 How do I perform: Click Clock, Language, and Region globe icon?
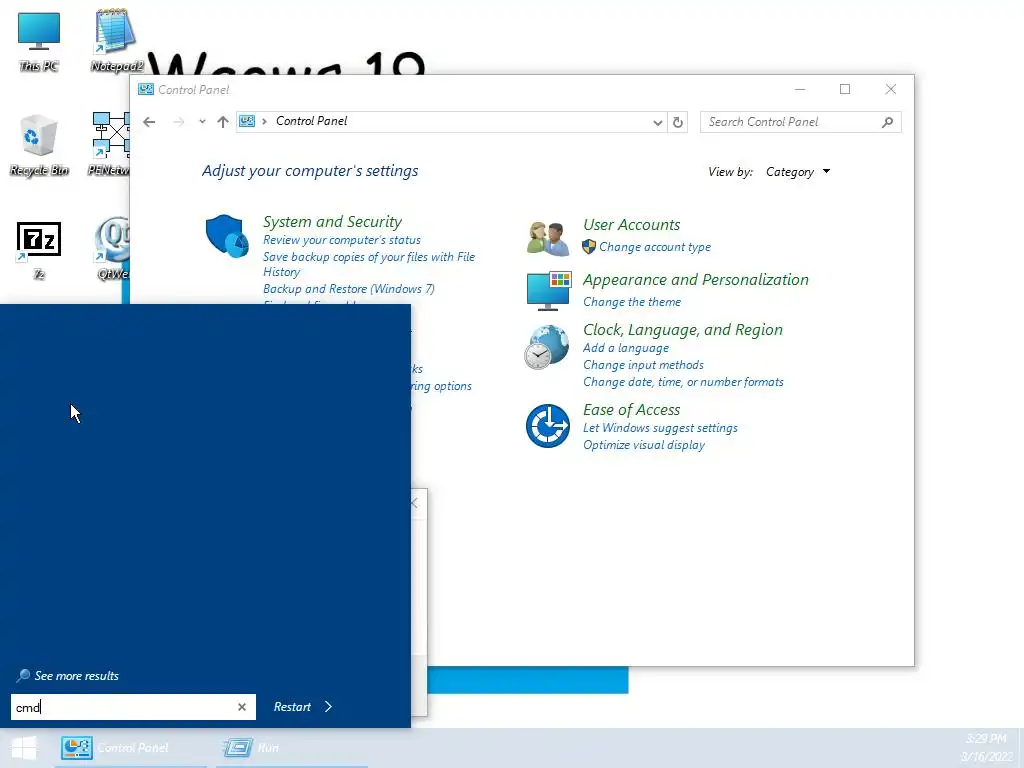click(x=547, y=347)
